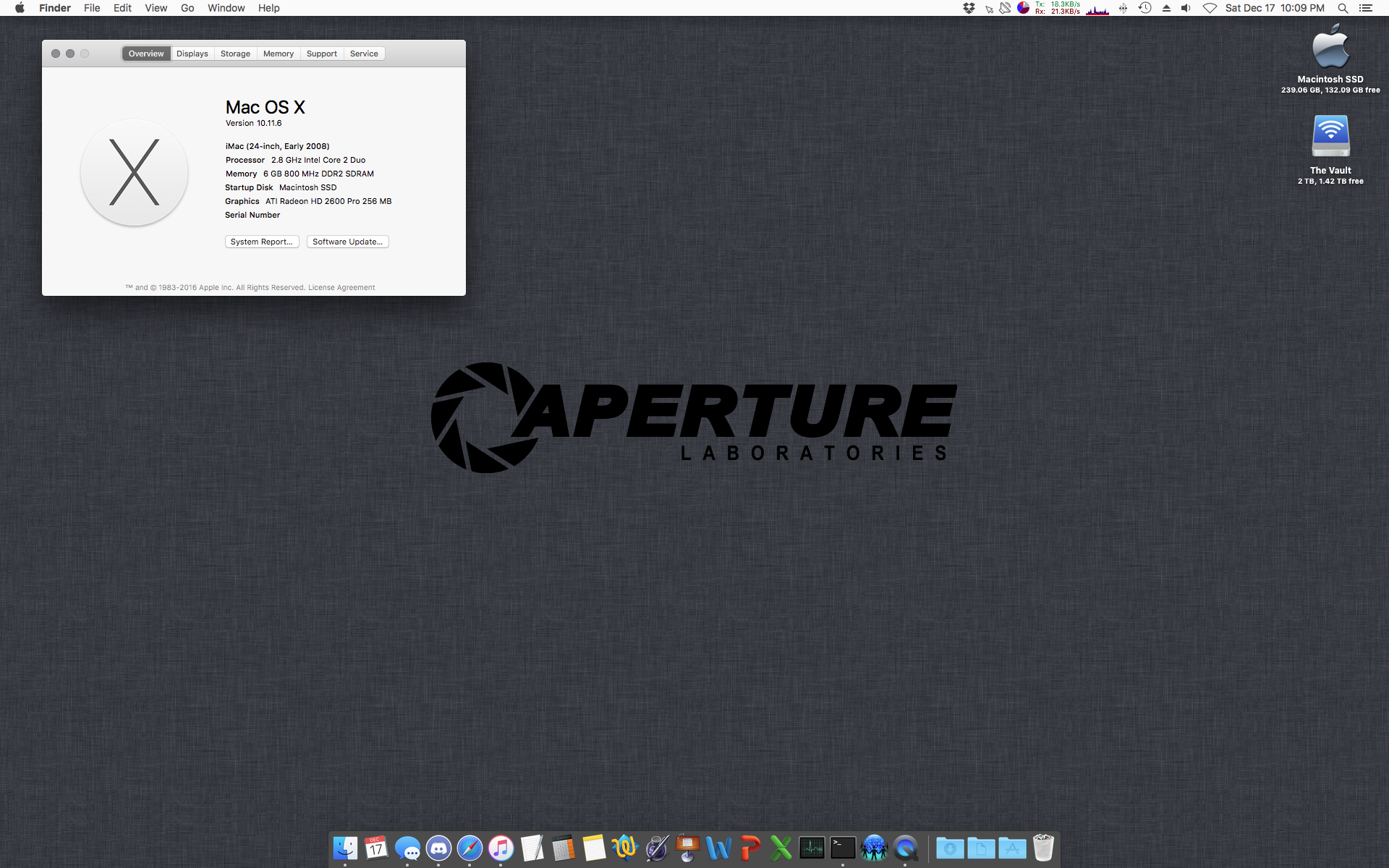Switch to the Service tab
1389x868 pixels.
tap(364, 54)
